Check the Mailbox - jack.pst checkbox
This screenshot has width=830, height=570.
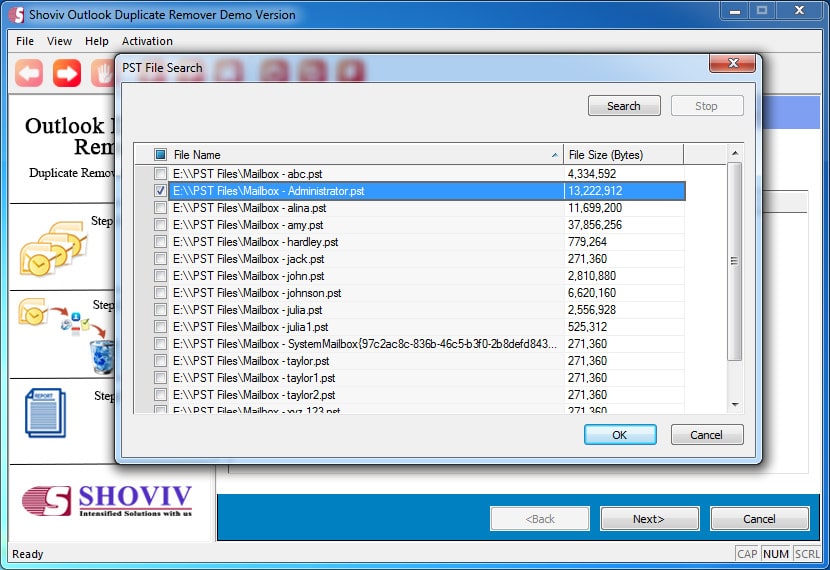point(160,259)
